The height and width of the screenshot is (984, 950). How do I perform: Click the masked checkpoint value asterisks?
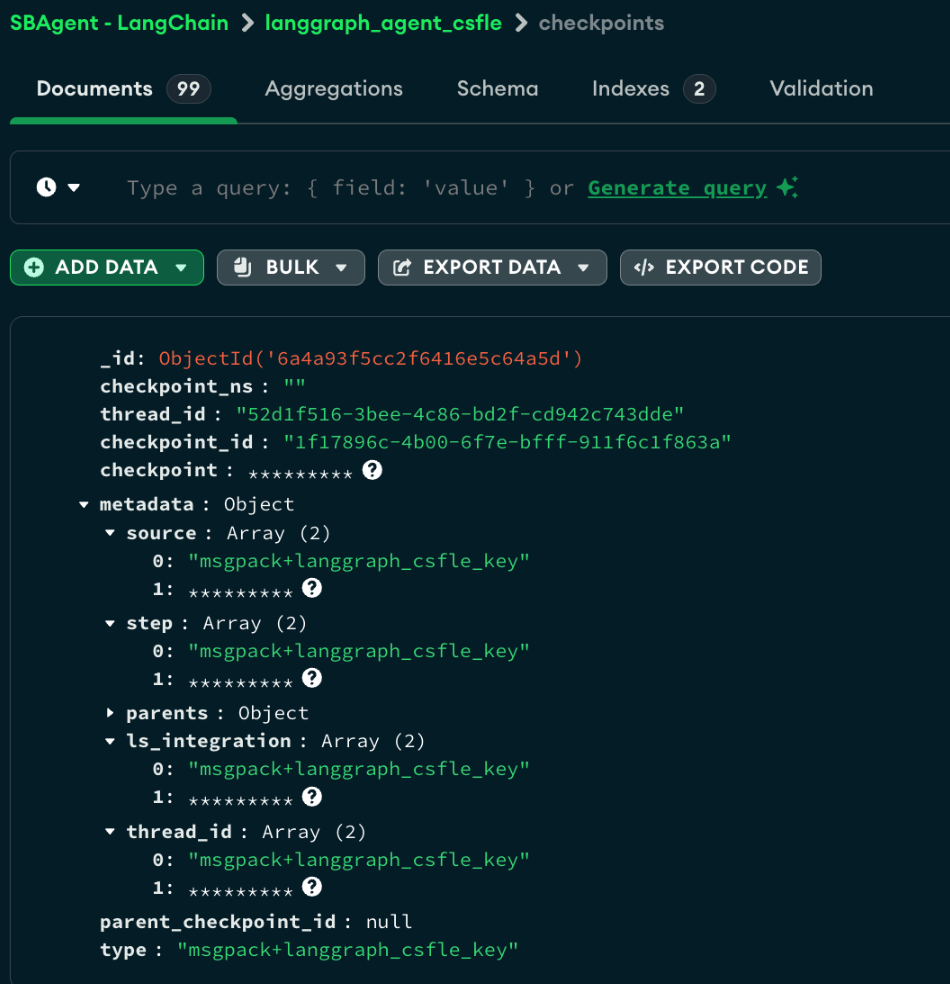301,474
